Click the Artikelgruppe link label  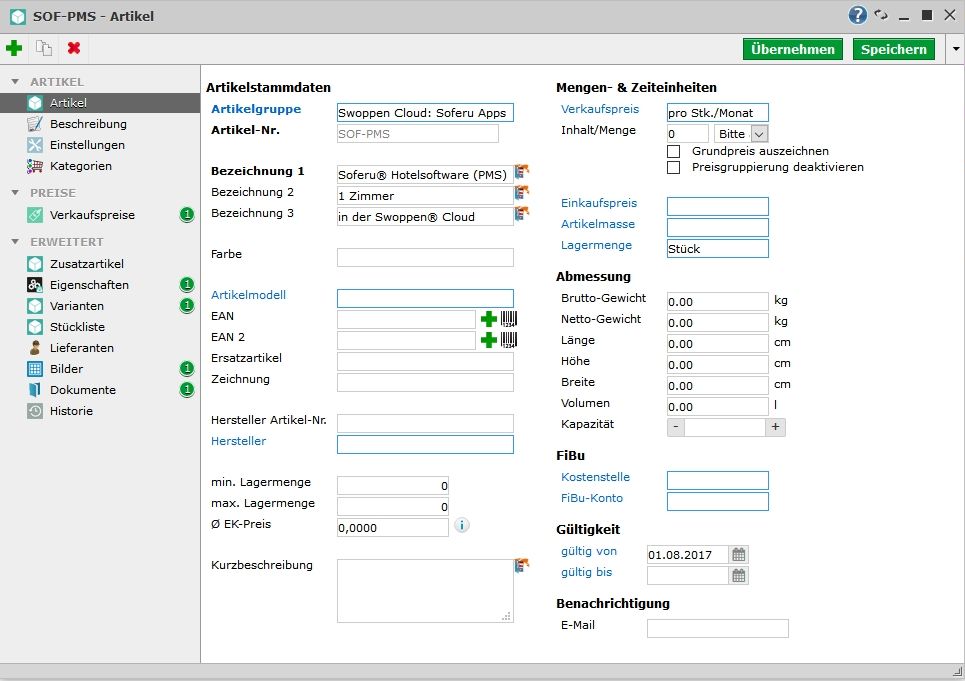click(256, 109)
